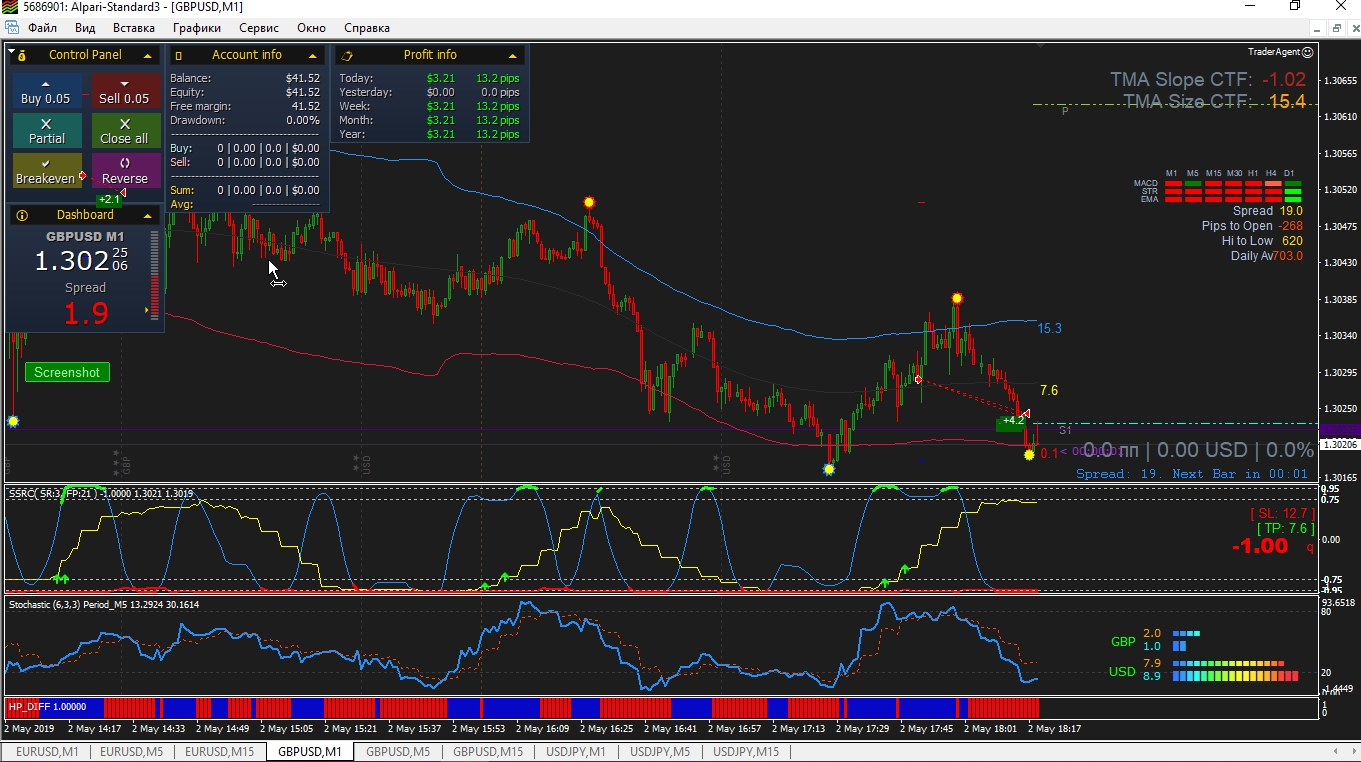The height and width of the screenshot is (762, 1361).
Task: Click the MetaTrader app icon in title bar
Action: [9, 7]
